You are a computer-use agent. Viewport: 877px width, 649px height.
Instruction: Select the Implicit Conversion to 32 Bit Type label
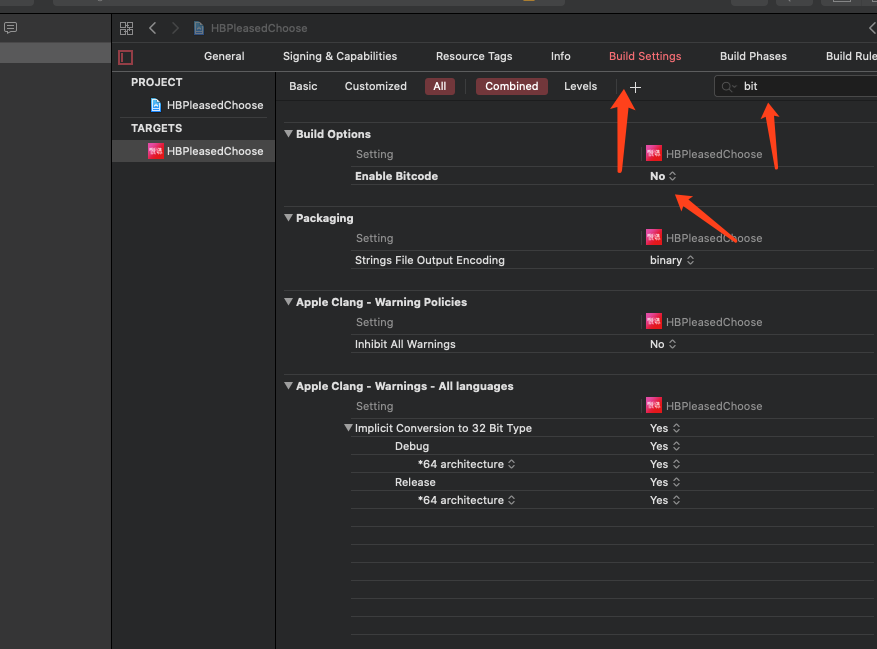[x=443, y=428]
